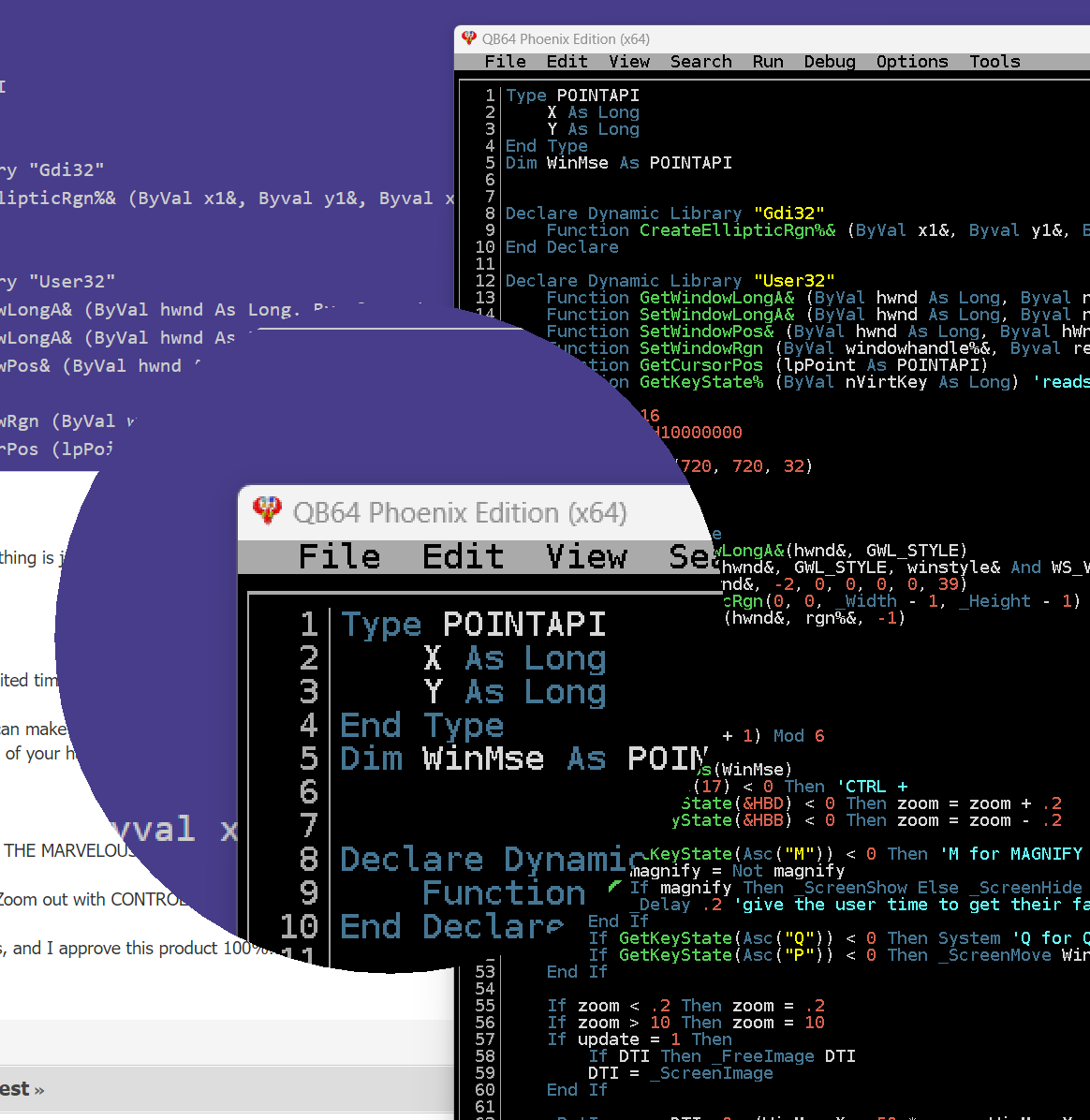
Task: Click the magnified Edit menu in the circle
Action: (463, 556)
